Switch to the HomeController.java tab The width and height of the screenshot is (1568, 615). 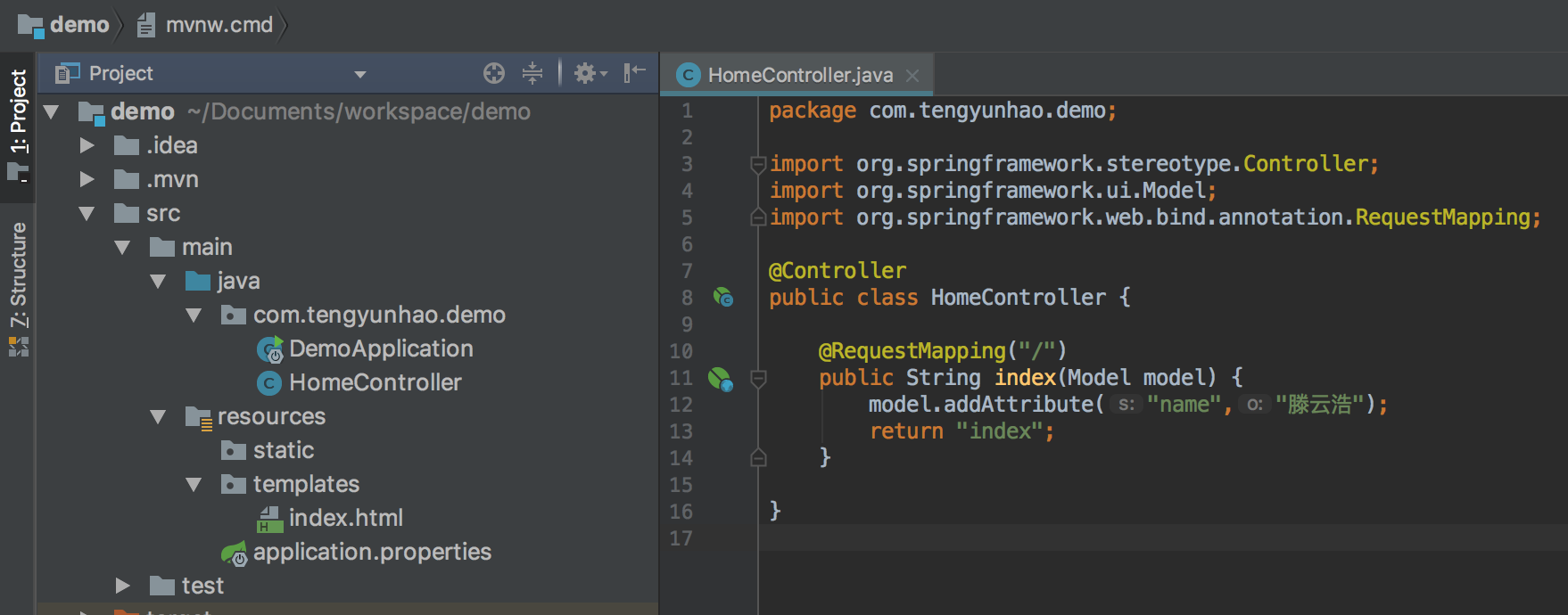799,75
